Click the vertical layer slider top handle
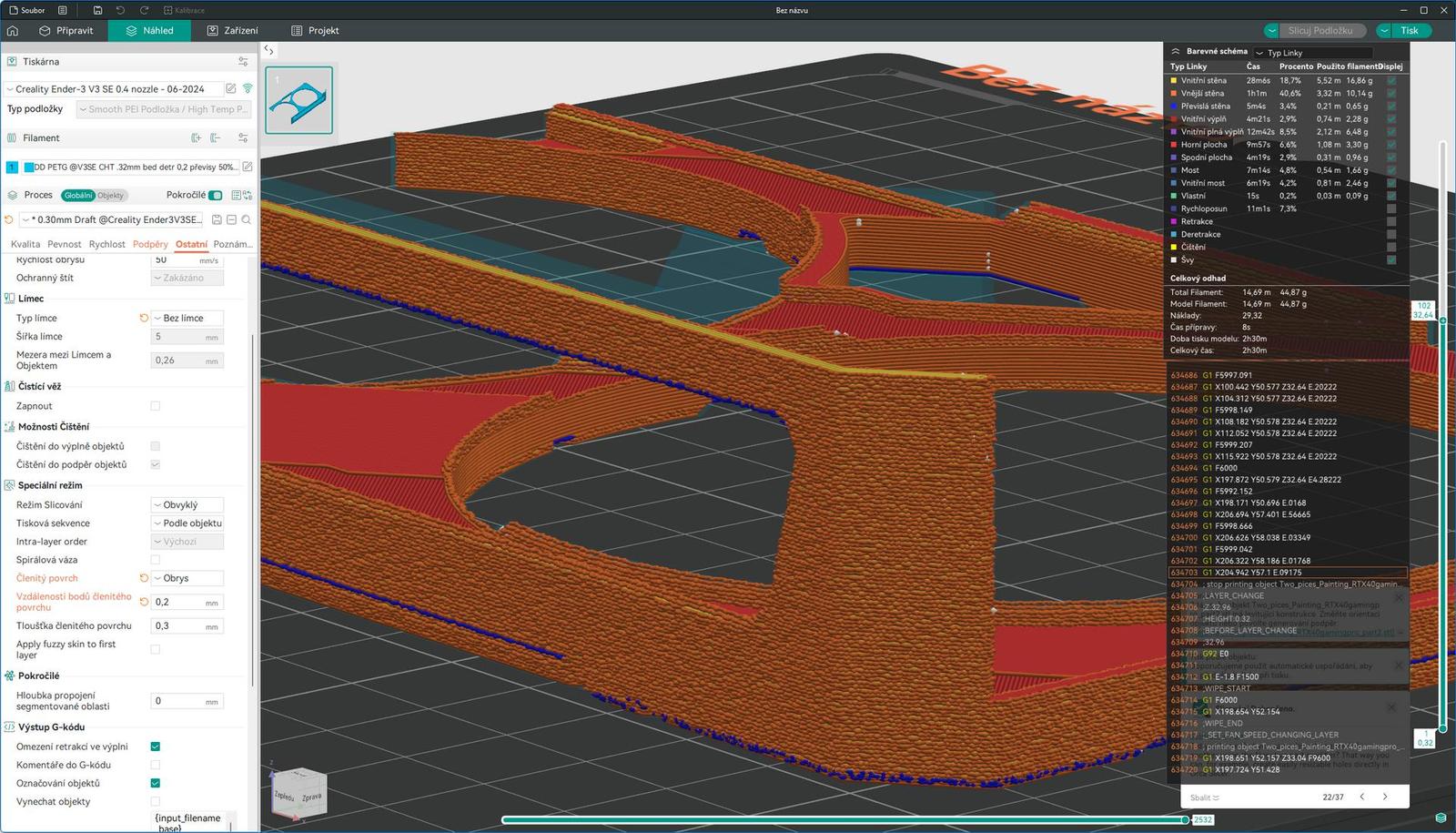Image resolution: width=1456 pixels, height=833 pixels. [x=1442, y=320]
